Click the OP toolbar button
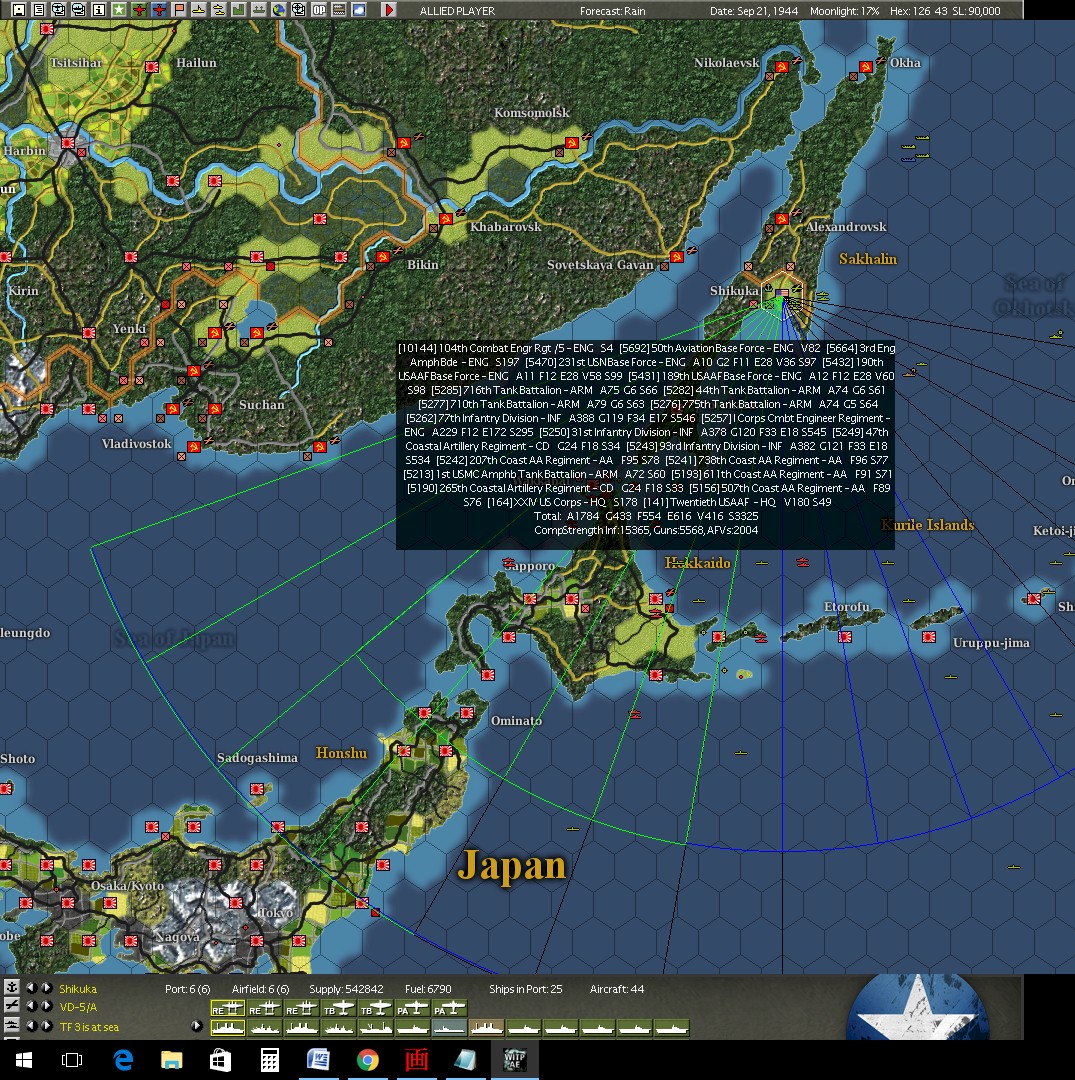The width and height of the screenshot is (1075, 1080). 319,10
